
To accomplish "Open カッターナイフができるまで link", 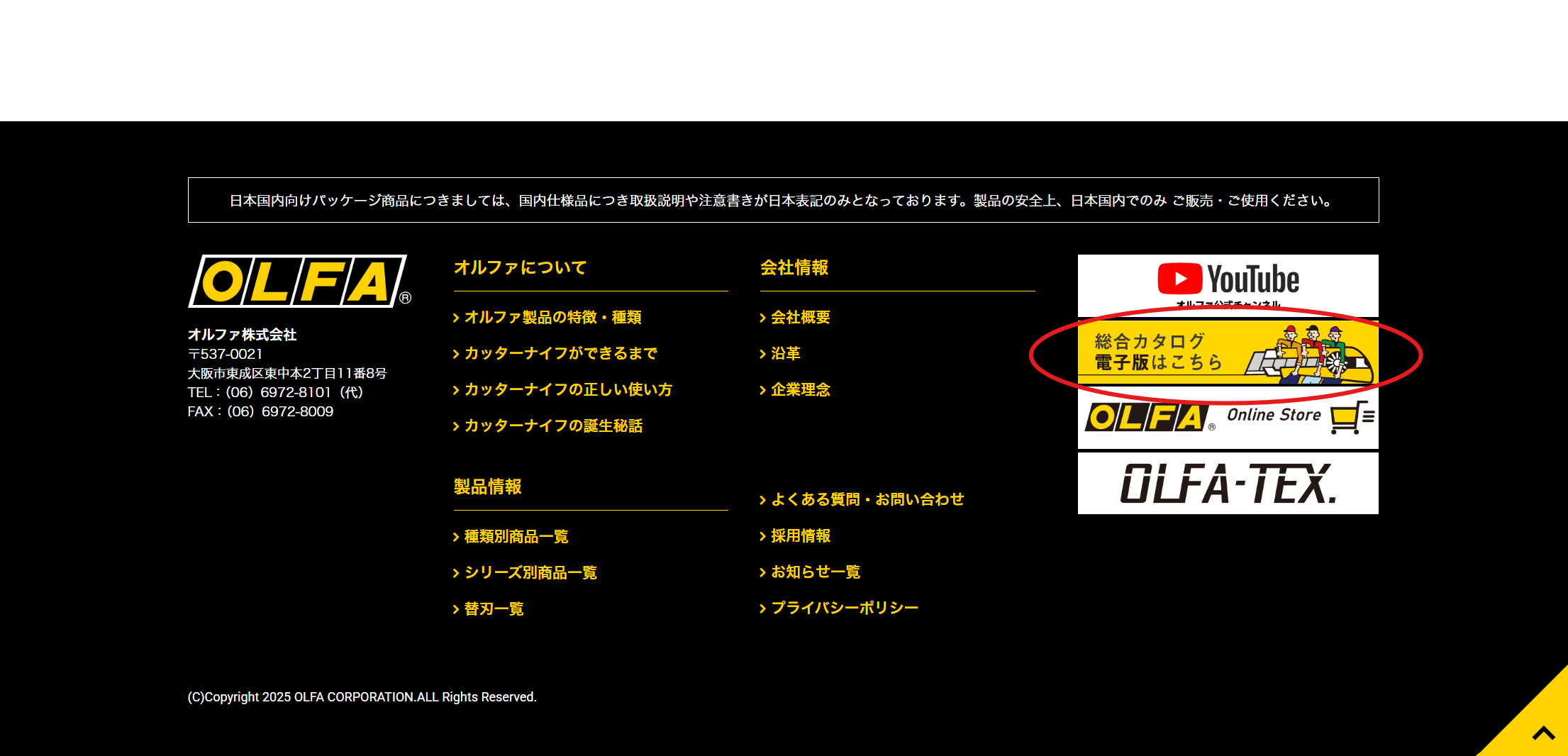I will 560,354.
